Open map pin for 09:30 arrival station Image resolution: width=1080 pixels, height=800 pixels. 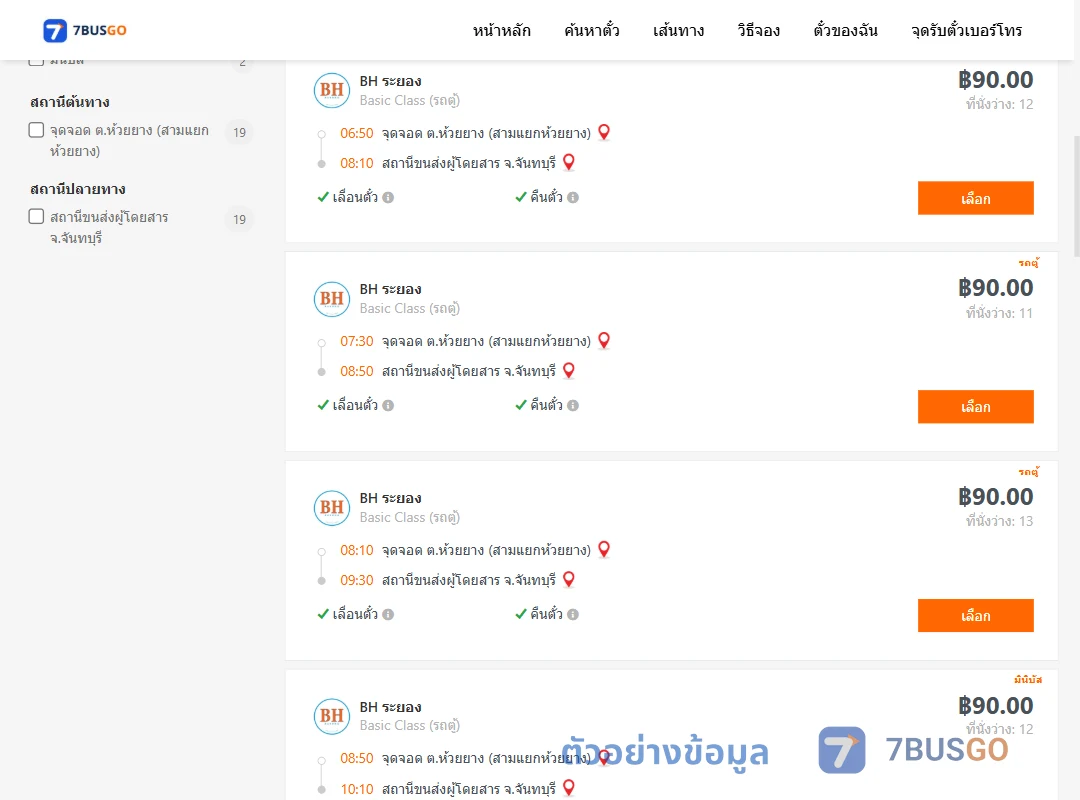(x=569, y=580)
